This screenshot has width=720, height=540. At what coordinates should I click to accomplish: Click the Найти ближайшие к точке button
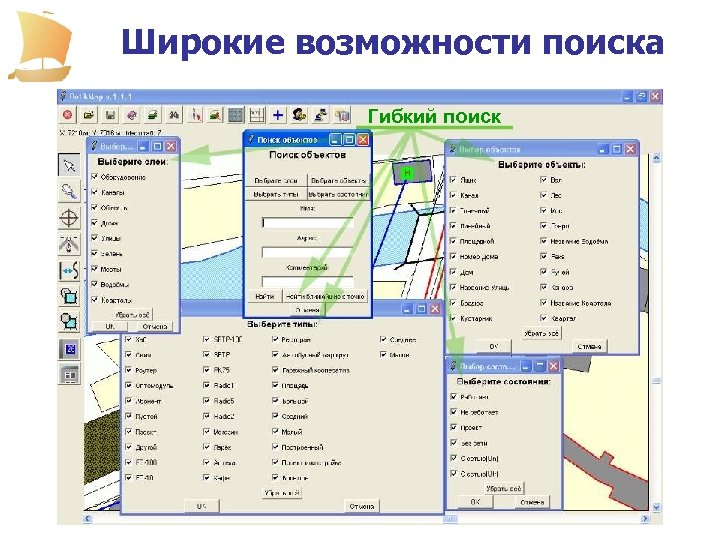coord(325,297)
